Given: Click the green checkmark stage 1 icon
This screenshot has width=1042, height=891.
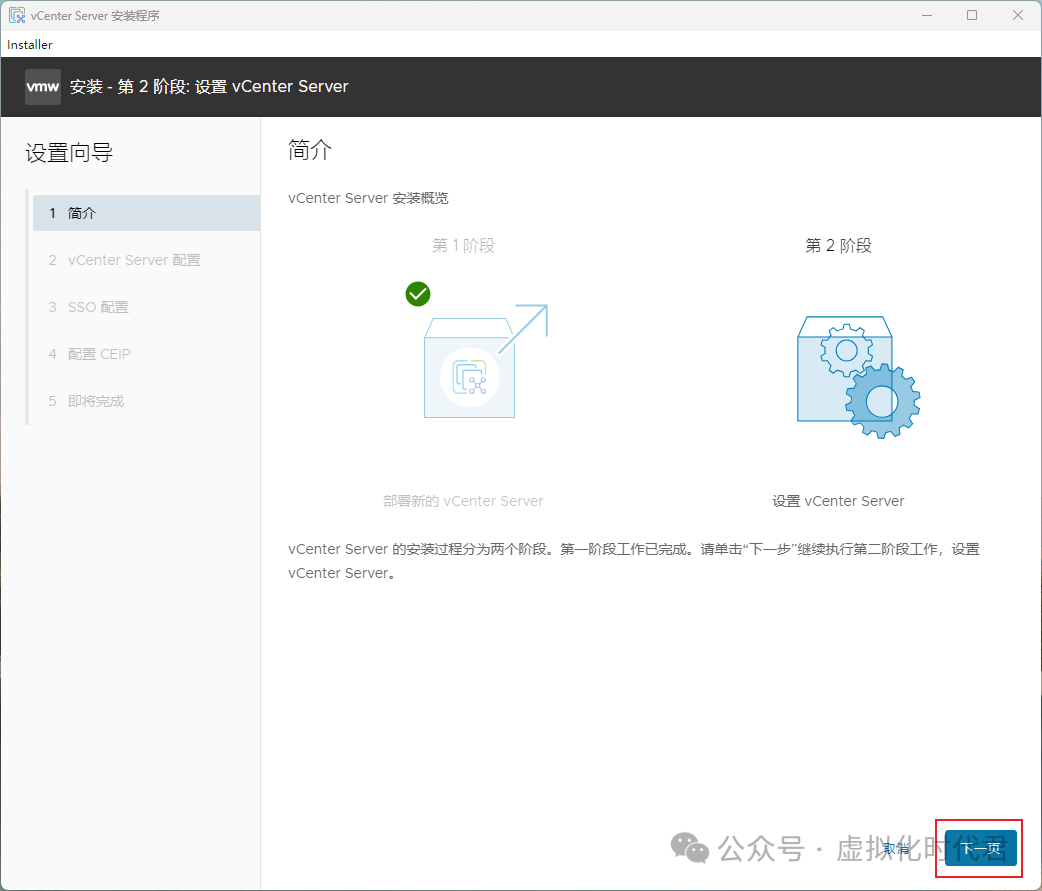Looking at the screenshot, I should click(x=418, y=294).
